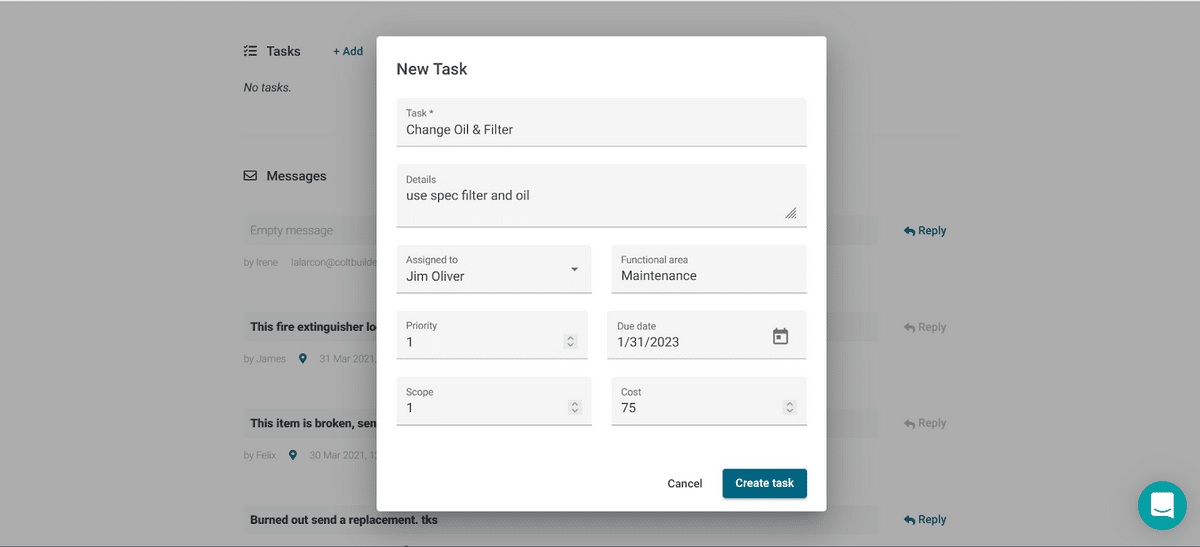
Task: Expand the Assigned to dropdown
Action: 574,270
